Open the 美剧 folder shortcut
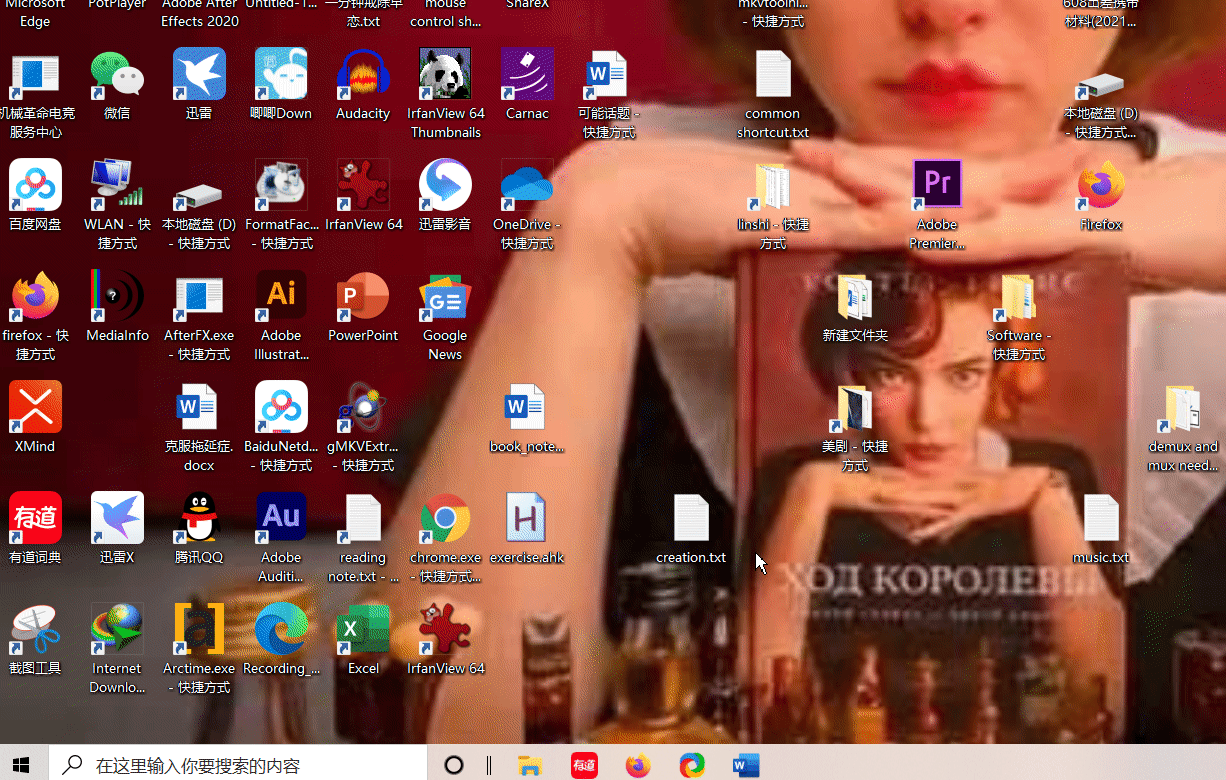Viewport: 1226px width, 780px height. tap(855, 407)
